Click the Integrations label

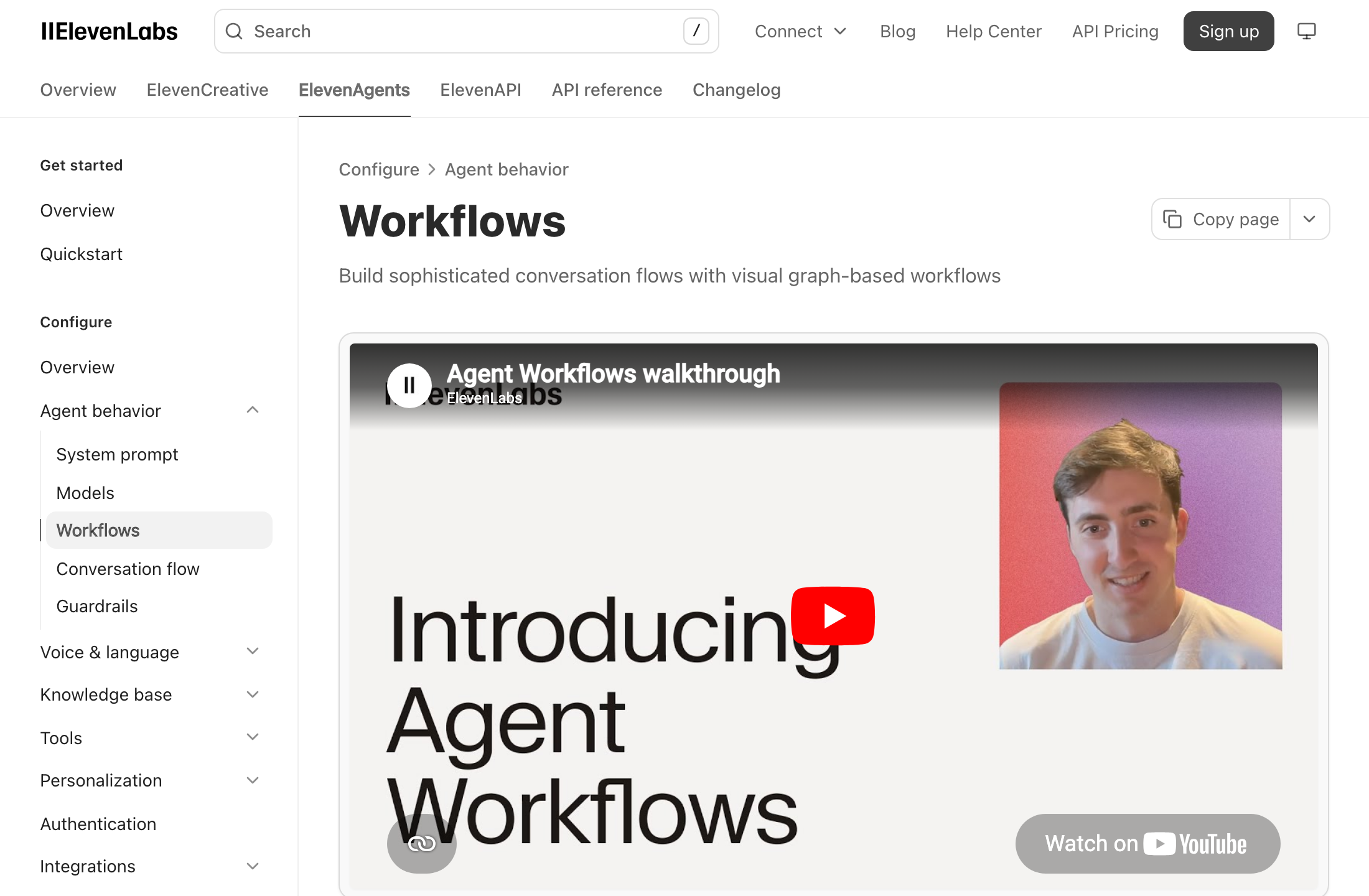point(88,866)
